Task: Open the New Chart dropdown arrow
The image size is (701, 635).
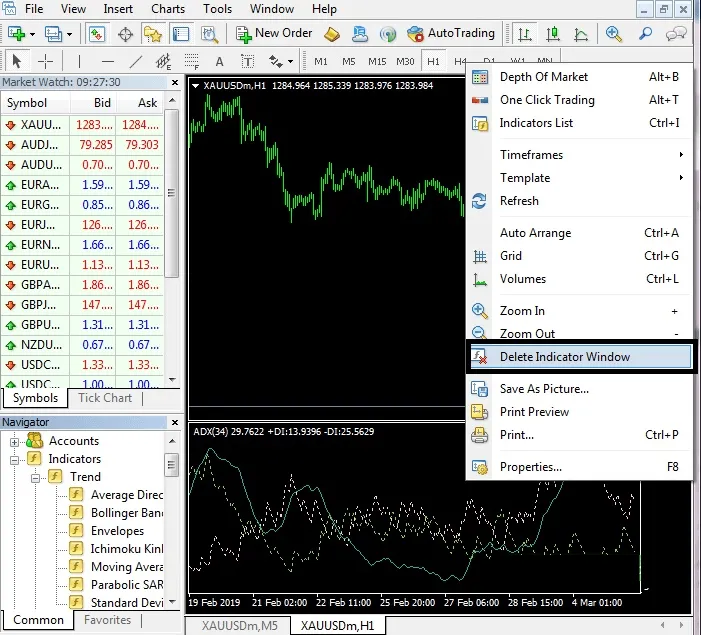Action: [32, 34]
